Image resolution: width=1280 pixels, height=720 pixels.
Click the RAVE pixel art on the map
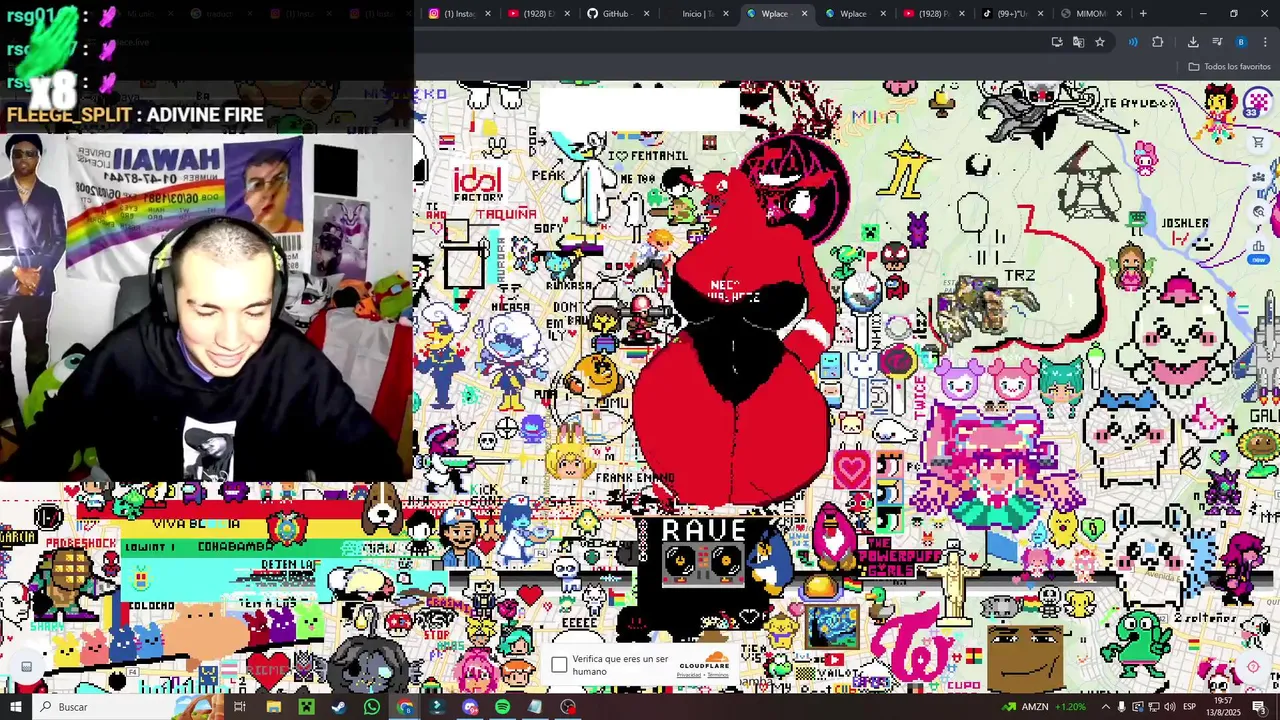coord(704,550)
